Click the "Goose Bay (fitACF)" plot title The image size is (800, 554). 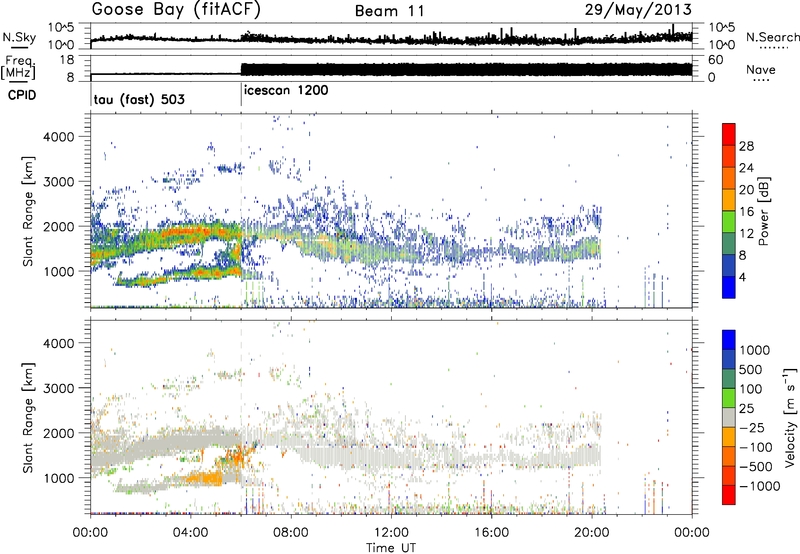point(176,10)
